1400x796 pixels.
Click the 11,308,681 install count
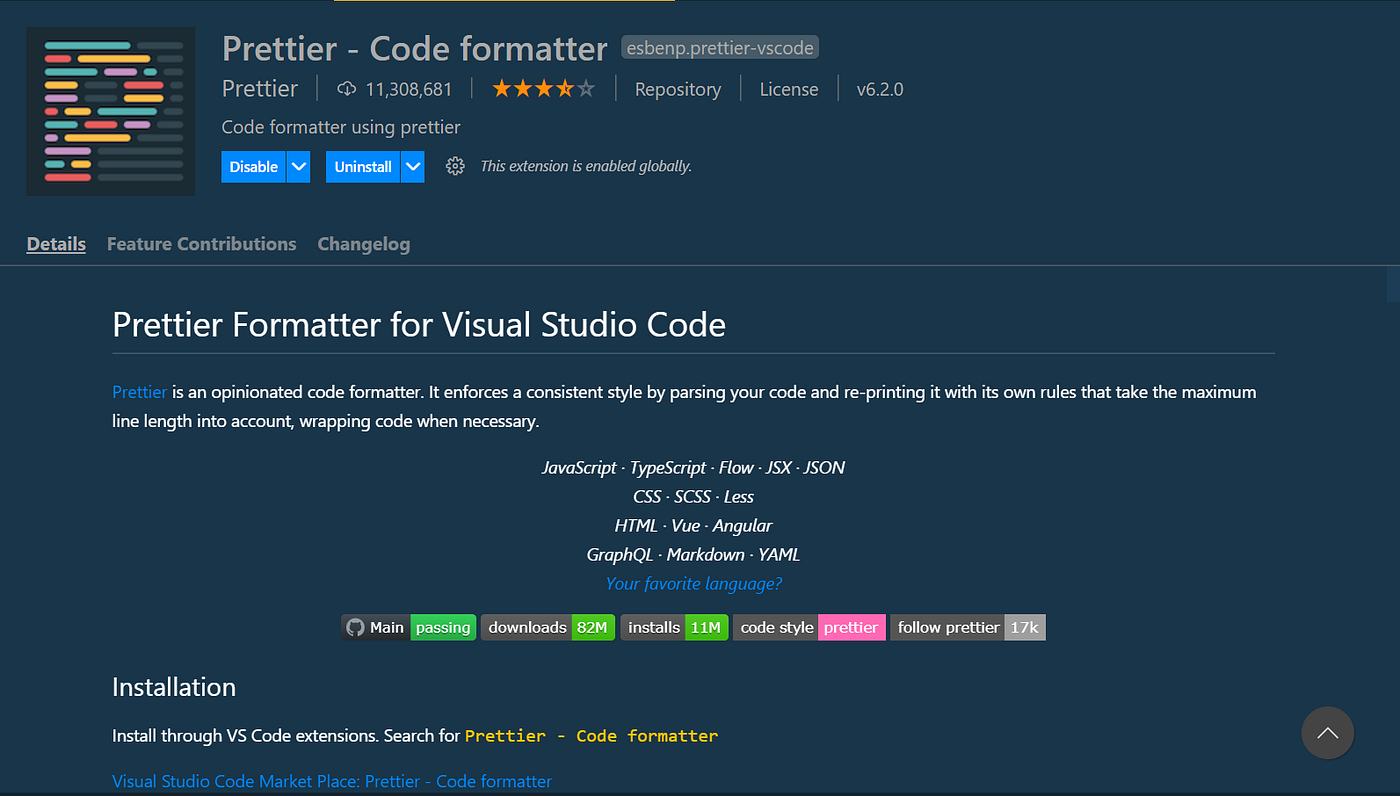(x=409, y=89)
